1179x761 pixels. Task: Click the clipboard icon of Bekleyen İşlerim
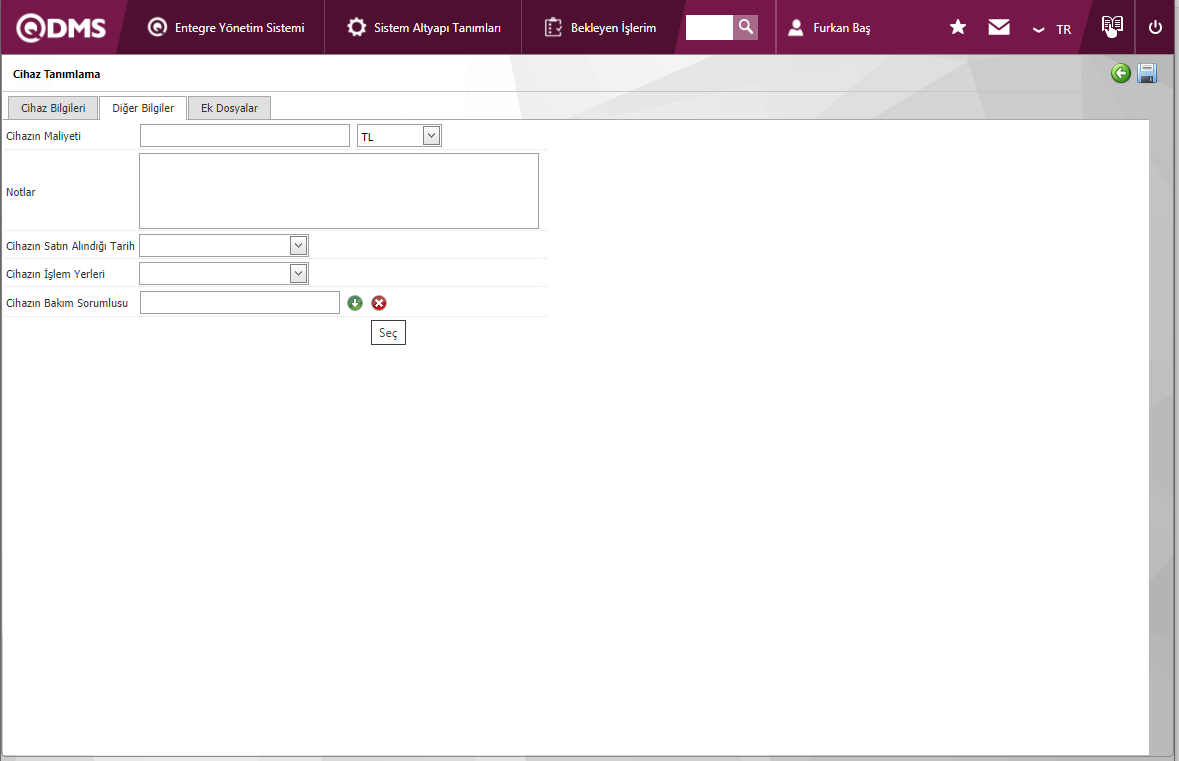click(553, 27)
